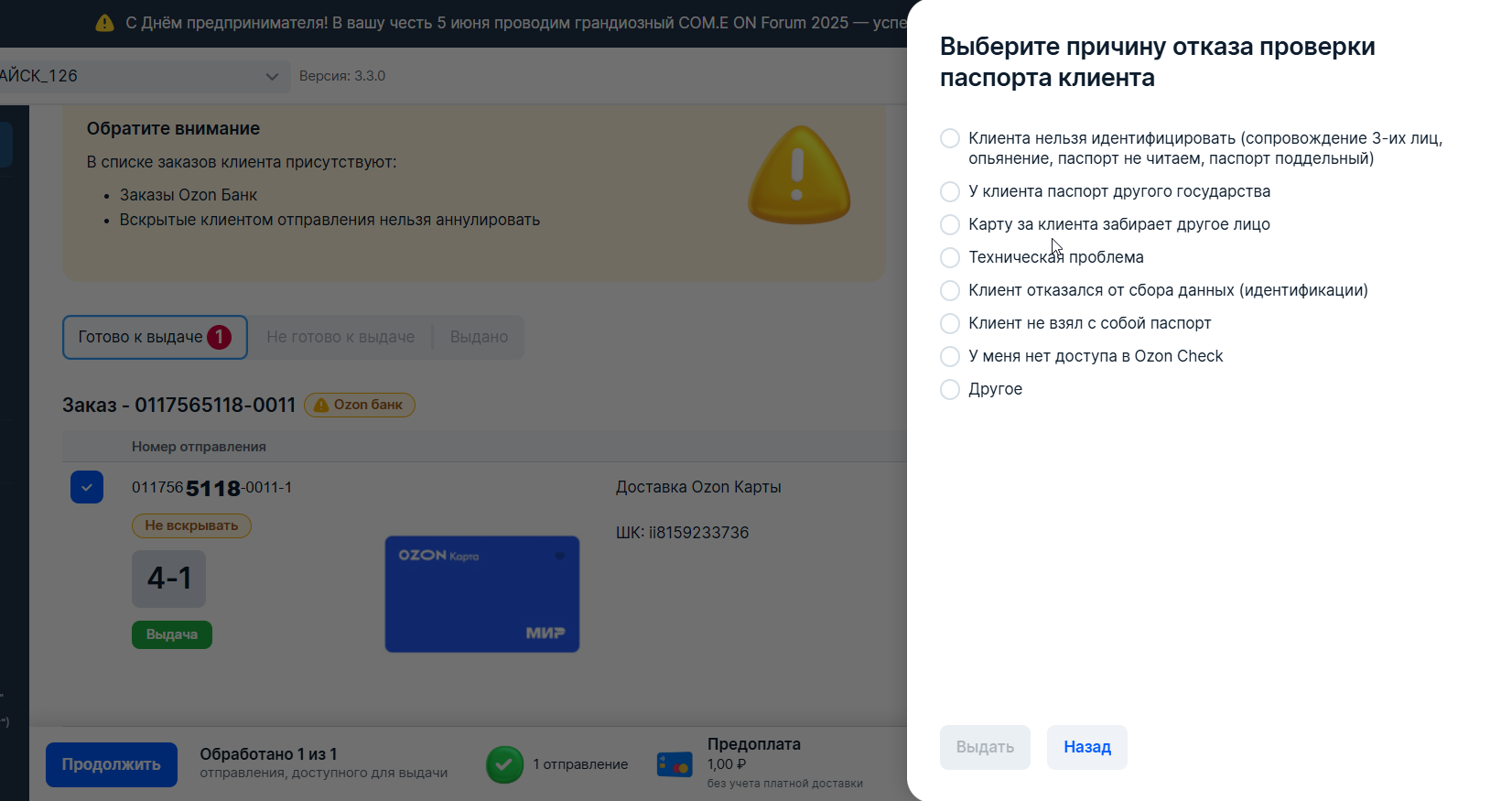The height and width of the screenshot is (801, 1512).
Task: Click the prepayment amount '1,00 ₽'
Action: [x=727, y=764]
